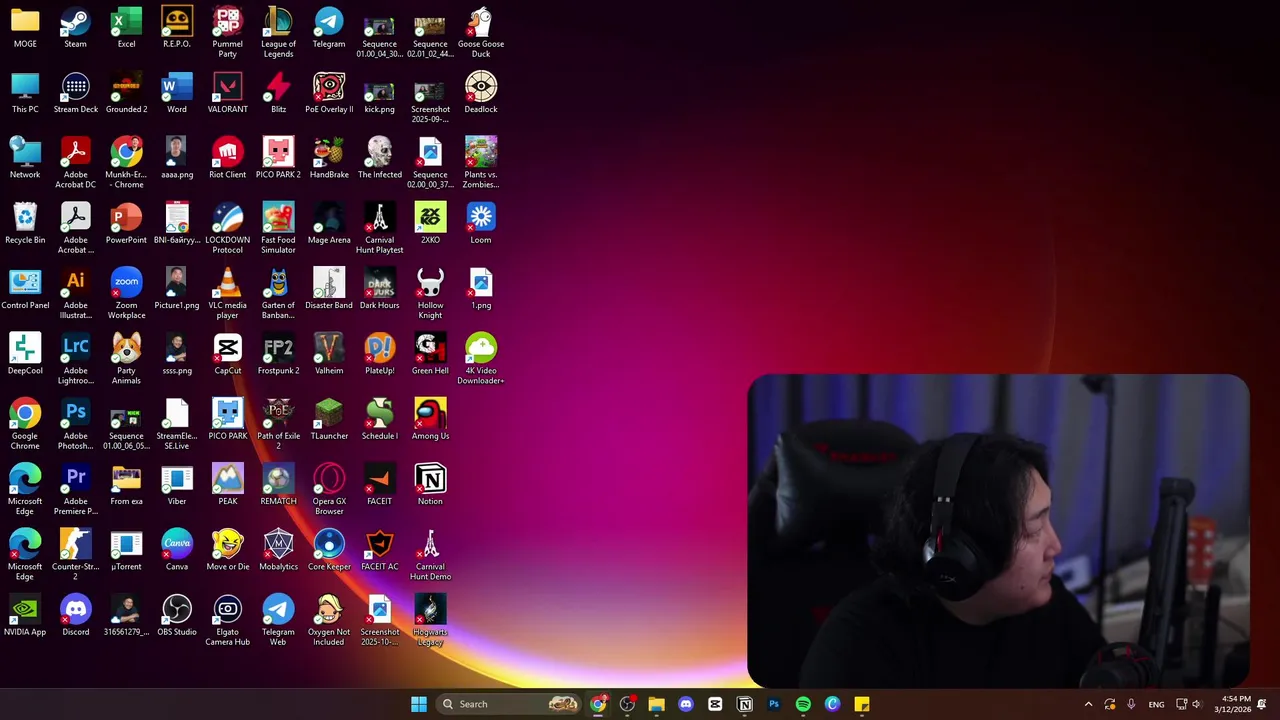Image resolution: width=1280 pixels, height=720 pixels.
Task: Open VLC media player shortcut
Action: (227, 294)
